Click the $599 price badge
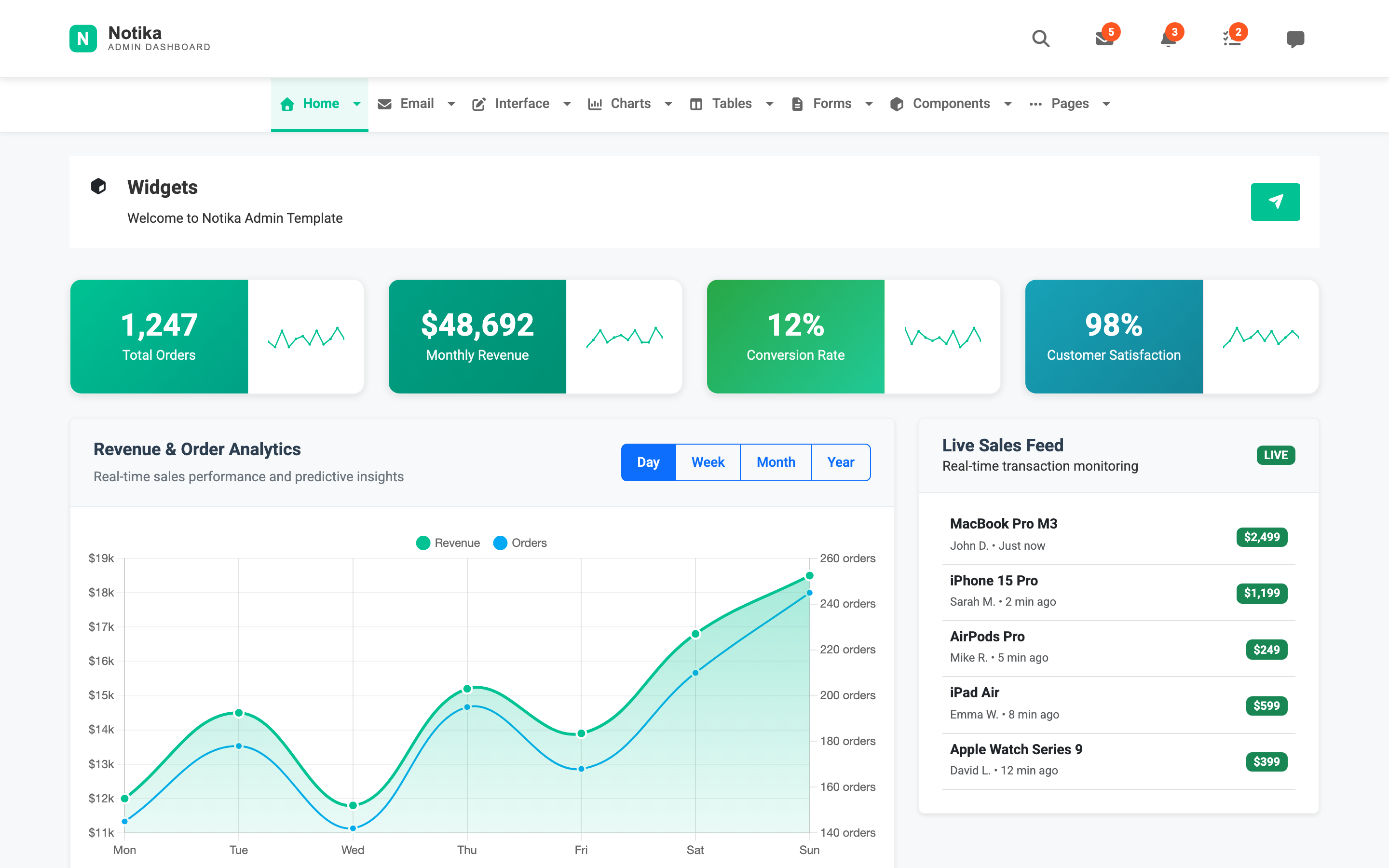Screen dimensions: 1389x868 (x=1266, y=705)
